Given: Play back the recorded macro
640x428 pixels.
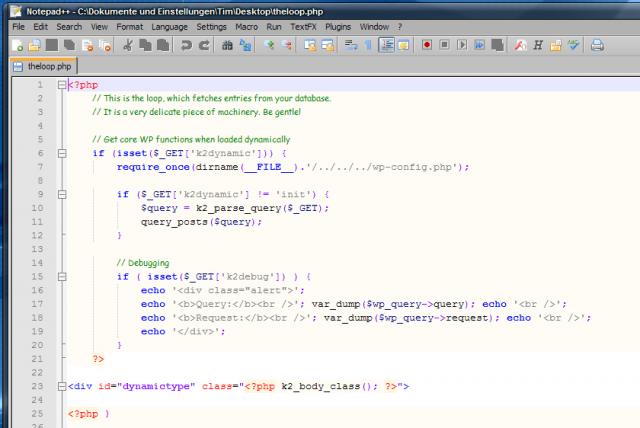Looking at the screenshot, I should (462, 44).
